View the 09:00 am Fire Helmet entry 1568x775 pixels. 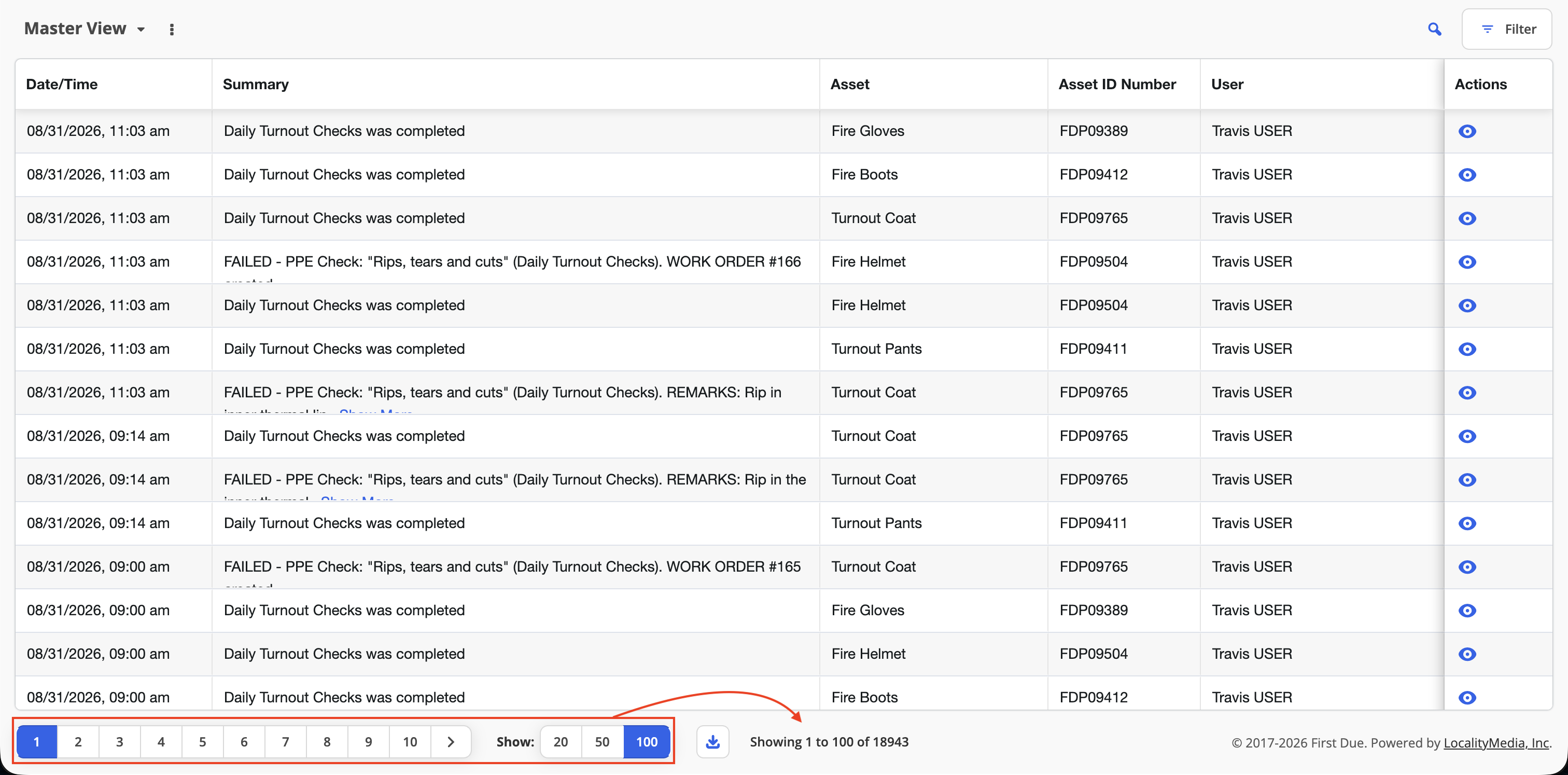click(1467, 654)
